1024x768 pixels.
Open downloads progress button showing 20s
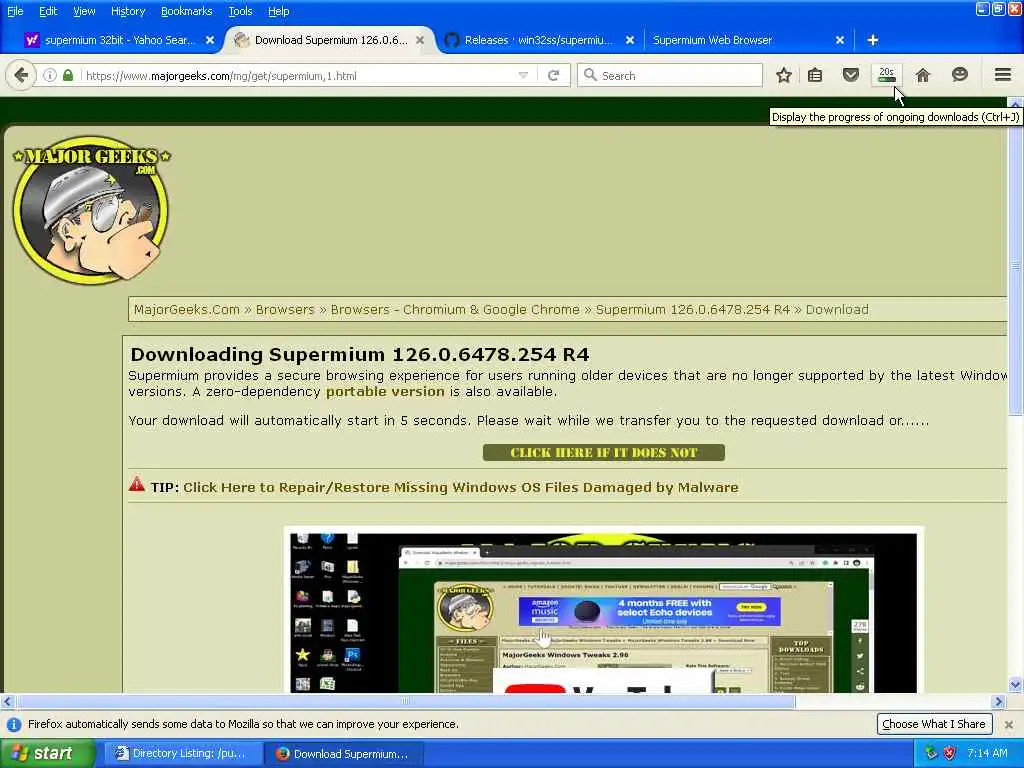pyautogui.click(x=886, y=75)
